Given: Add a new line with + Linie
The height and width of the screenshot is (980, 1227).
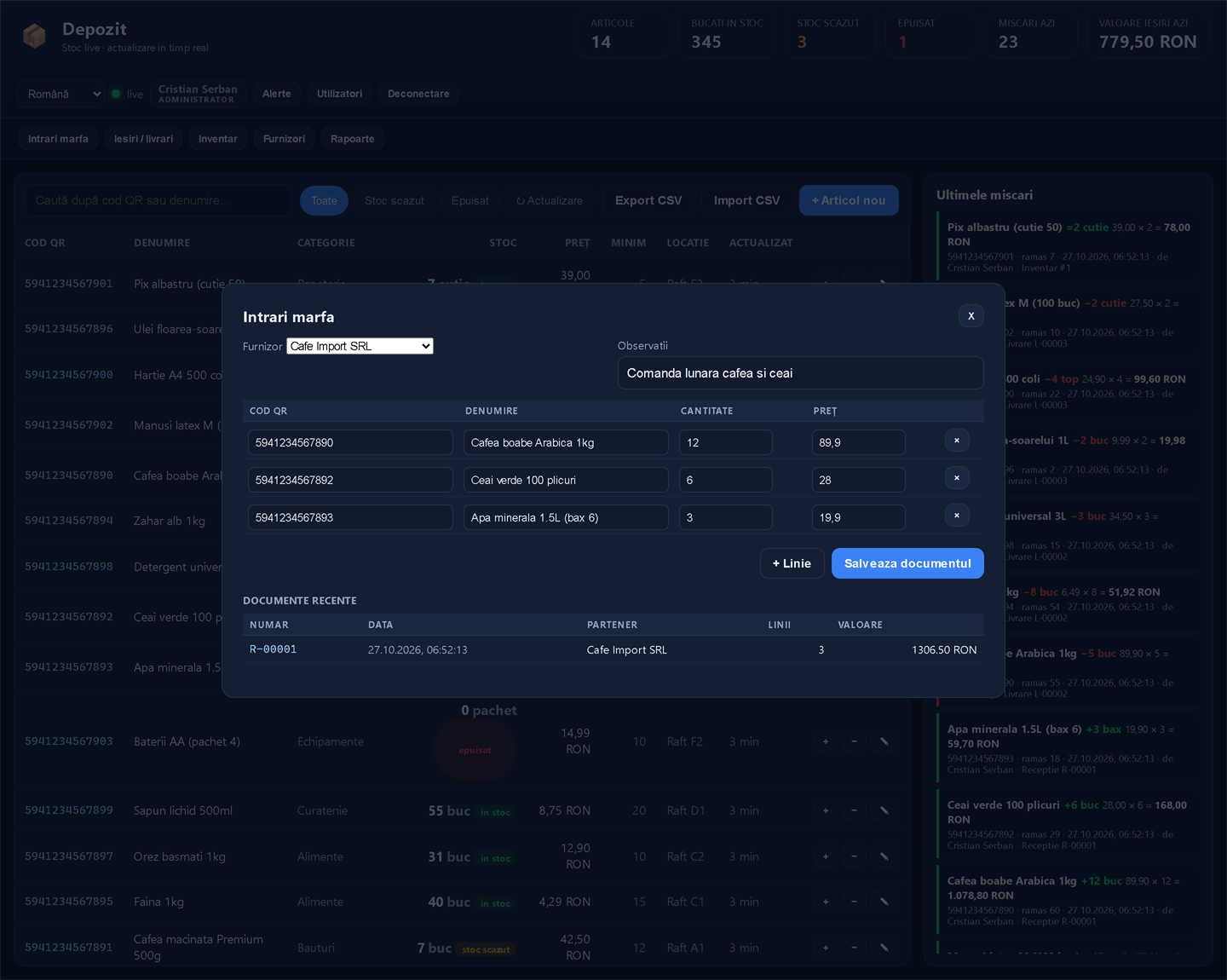Looking at the screenshot, I should pos(792,563).
